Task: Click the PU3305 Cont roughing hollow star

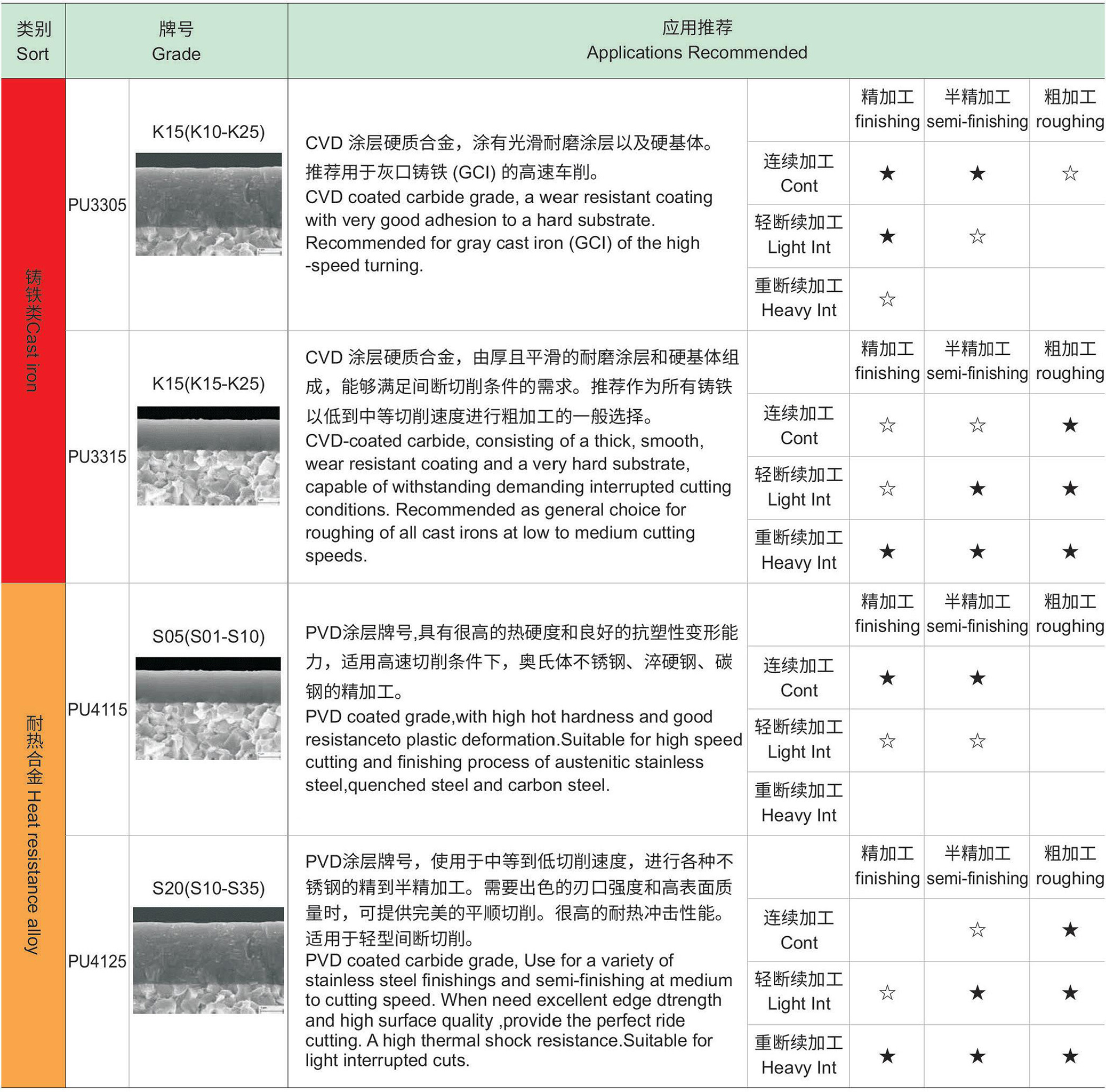Action: point(1069,173)
